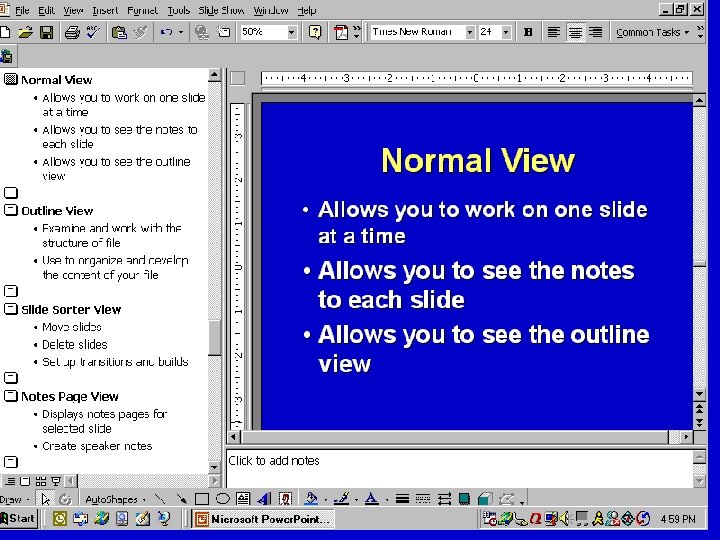Undo the last action with the Undo arrow

click(x=166, y=32)
